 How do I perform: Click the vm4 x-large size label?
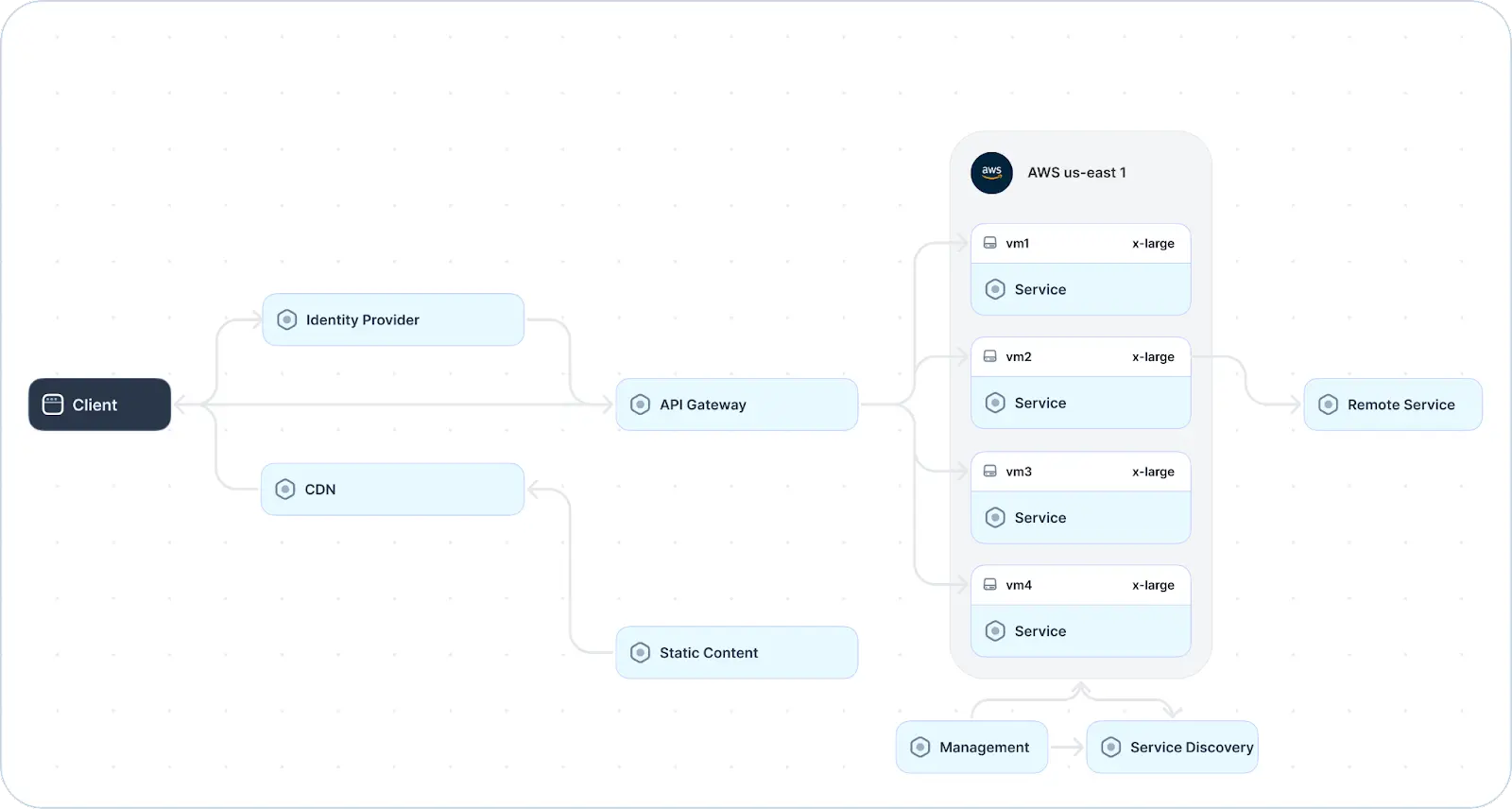point(1153,585)
